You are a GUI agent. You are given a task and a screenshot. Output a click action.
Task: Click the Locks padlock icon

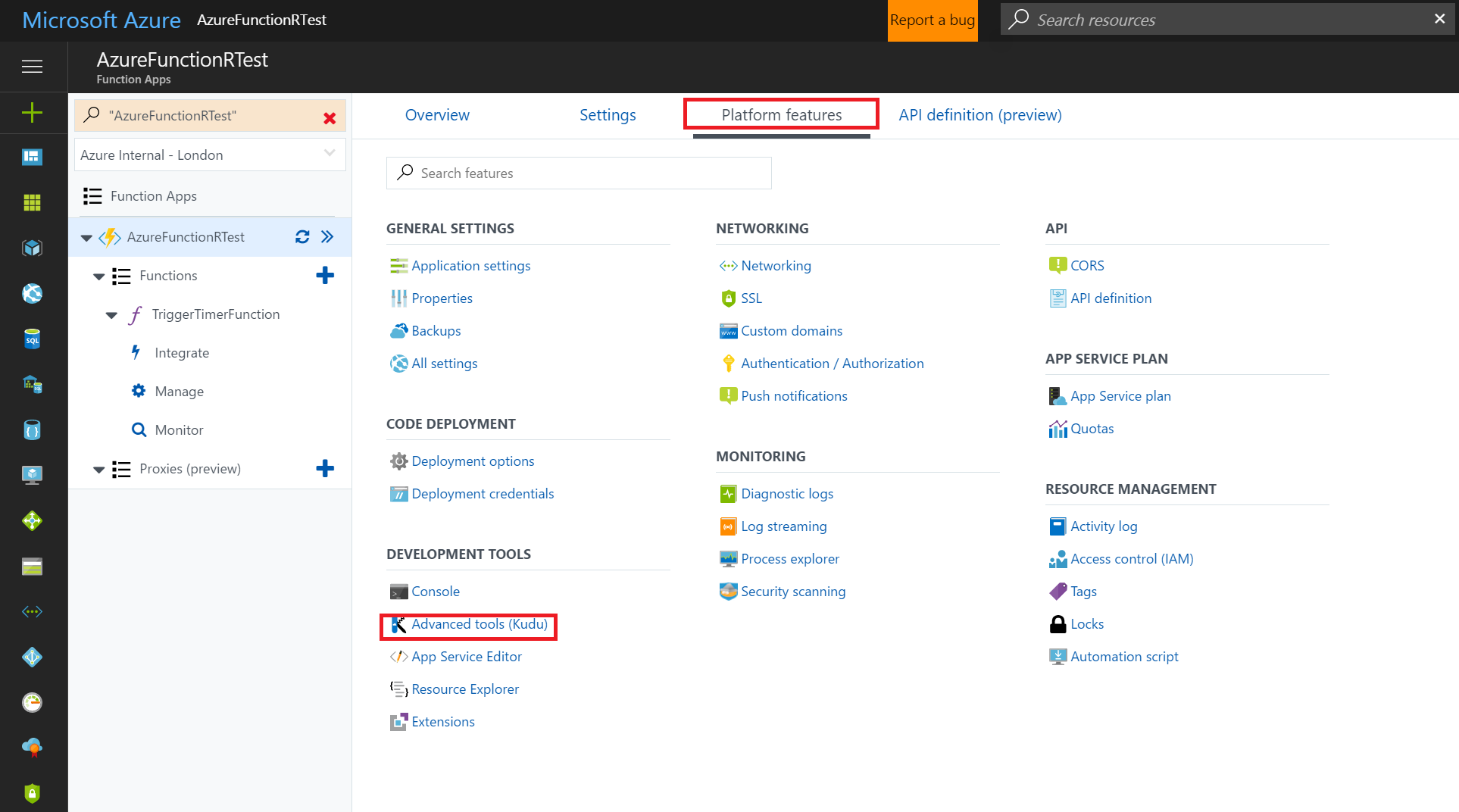pyautogui.click(x=1058, y=624)
